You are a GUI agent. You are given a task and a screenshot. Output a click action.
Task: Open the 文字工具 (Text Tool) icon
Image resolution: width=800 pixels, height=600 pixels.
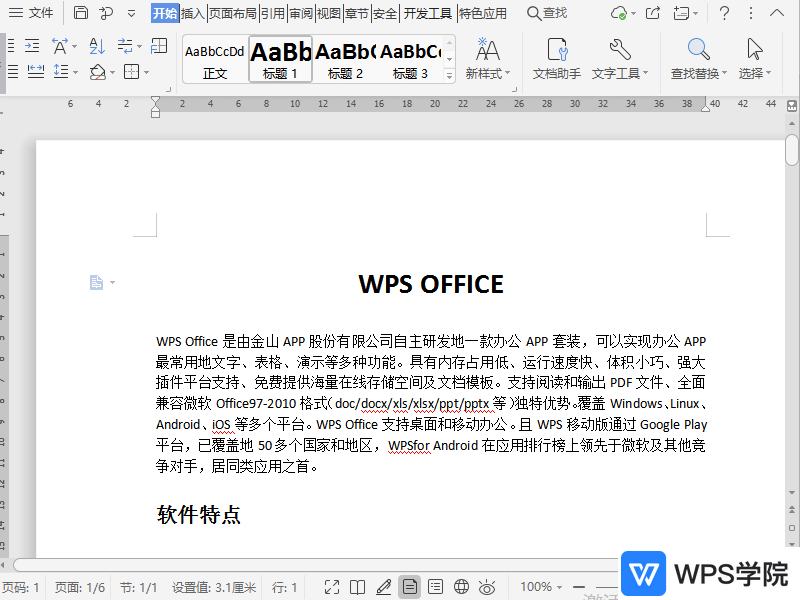620,62
